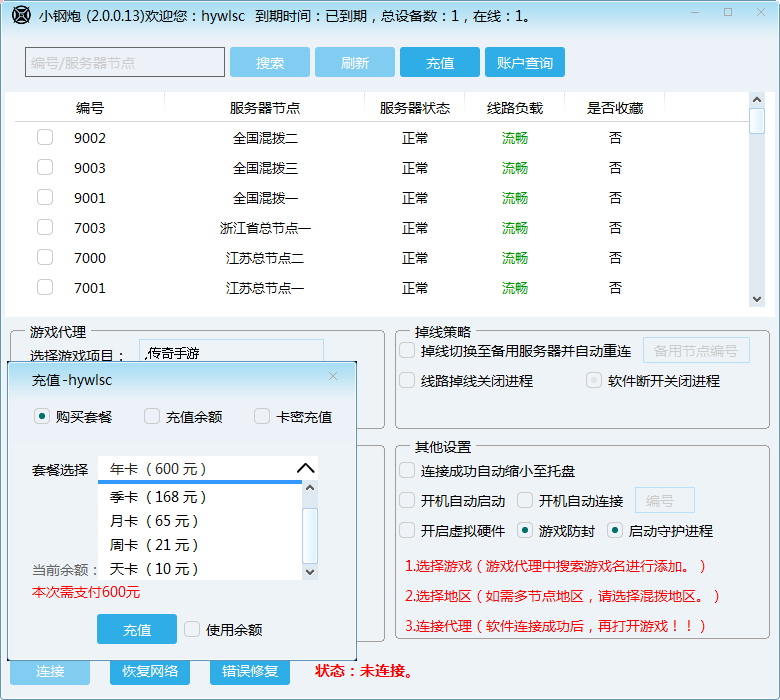Screen dimensions: 780x700
Task: Click the 连接 button
Action: 50,672
